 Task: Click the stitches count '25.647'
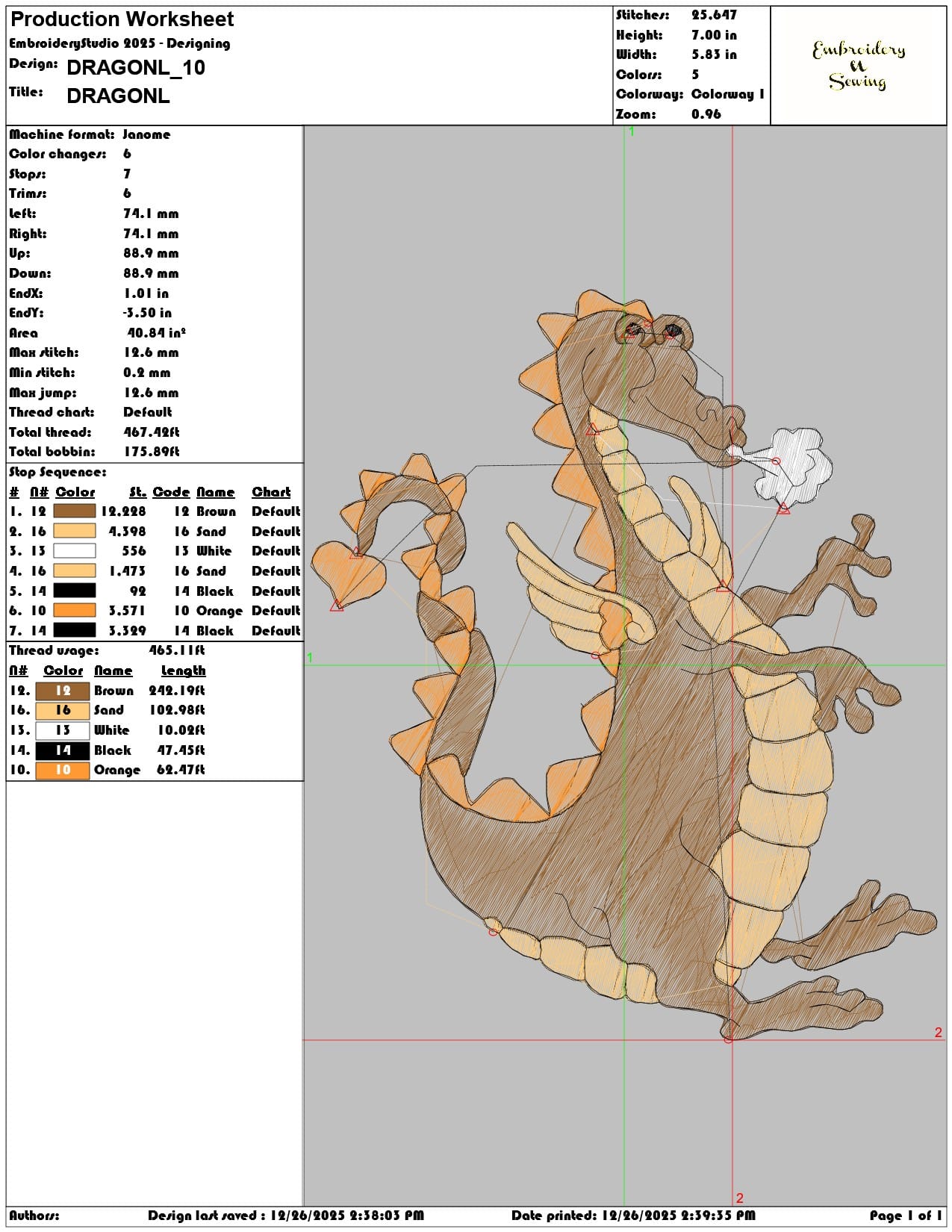[714, 15]
